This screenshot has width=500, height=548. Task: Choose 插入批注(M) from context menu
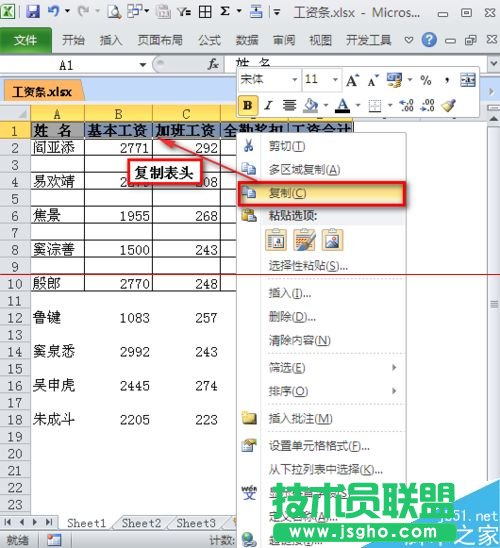tap(321, 418)
